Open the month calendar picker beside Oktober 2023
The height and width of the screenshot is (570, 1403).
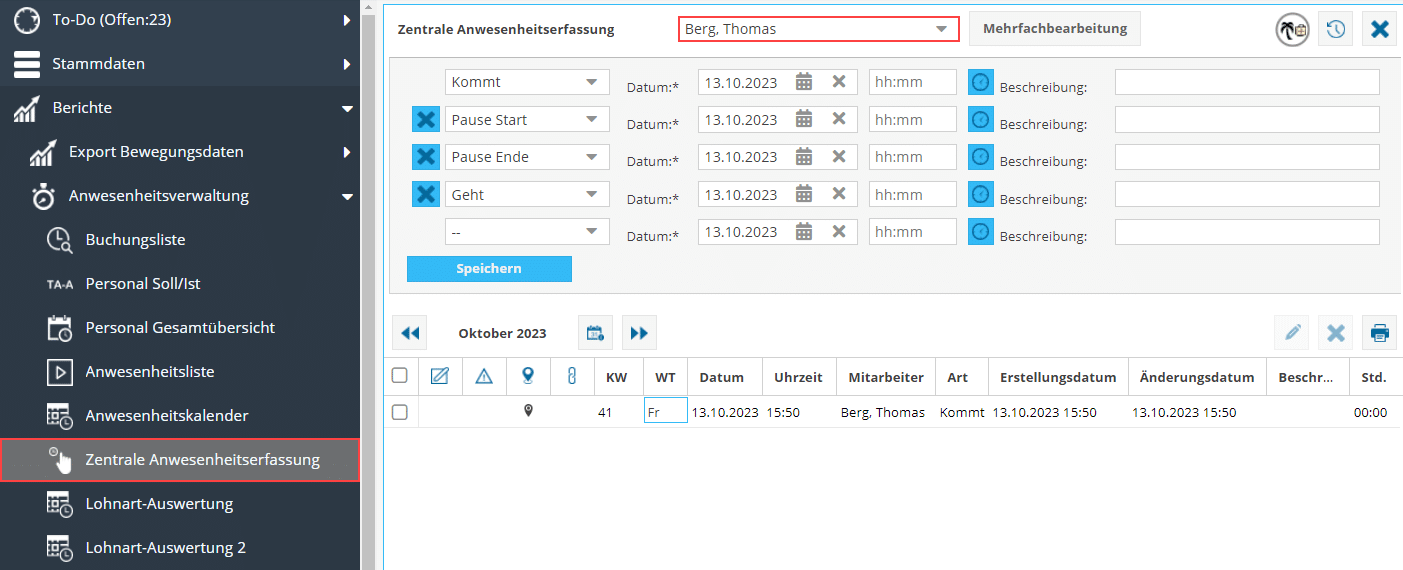[x=595, y=333]
